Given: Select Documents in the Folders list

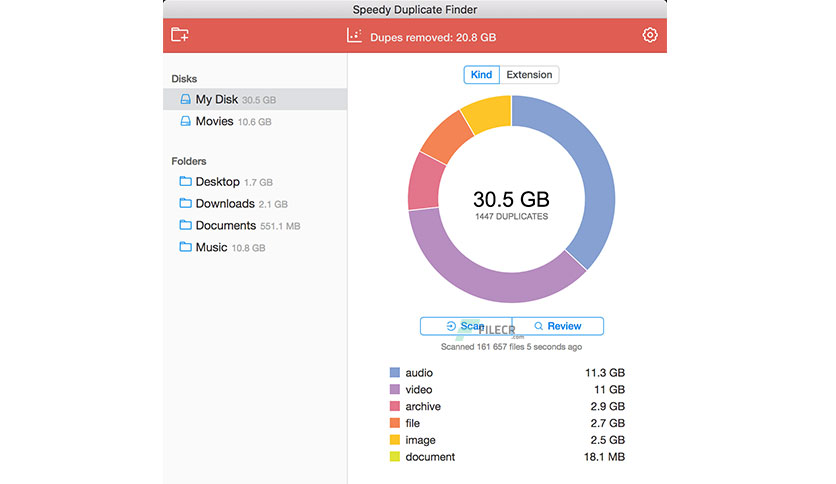Looking at the screenshot, I should click(x=255, y=225).
